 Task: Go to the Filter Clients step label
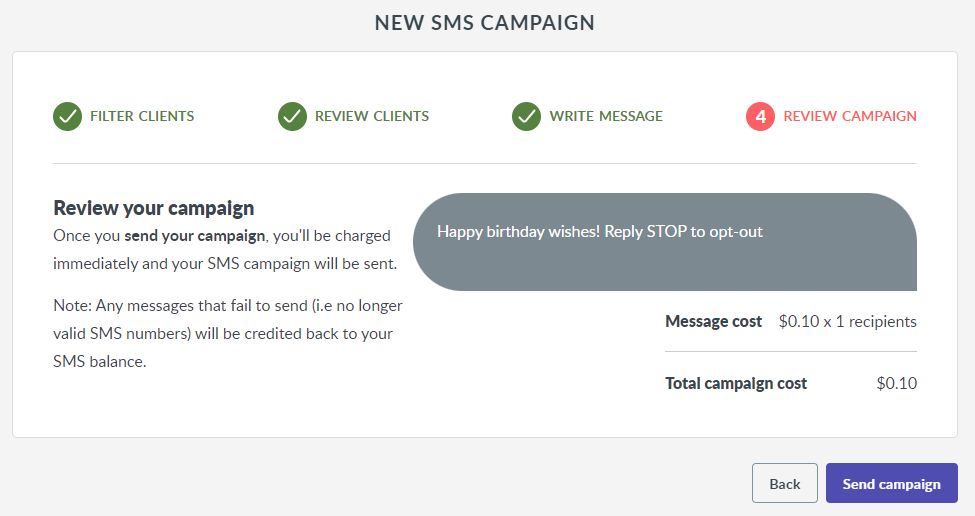click(x=142, y=116)
